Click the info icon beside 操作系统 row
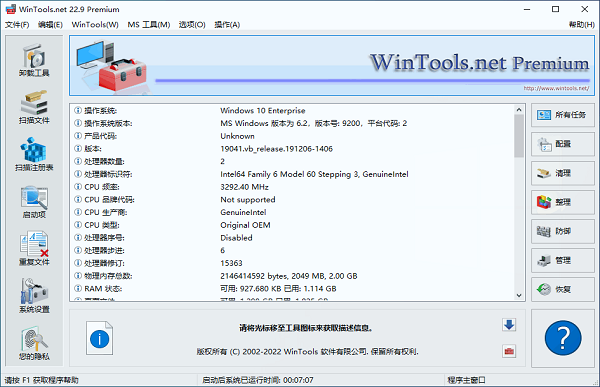600x387 pixels. pos(78,110)
